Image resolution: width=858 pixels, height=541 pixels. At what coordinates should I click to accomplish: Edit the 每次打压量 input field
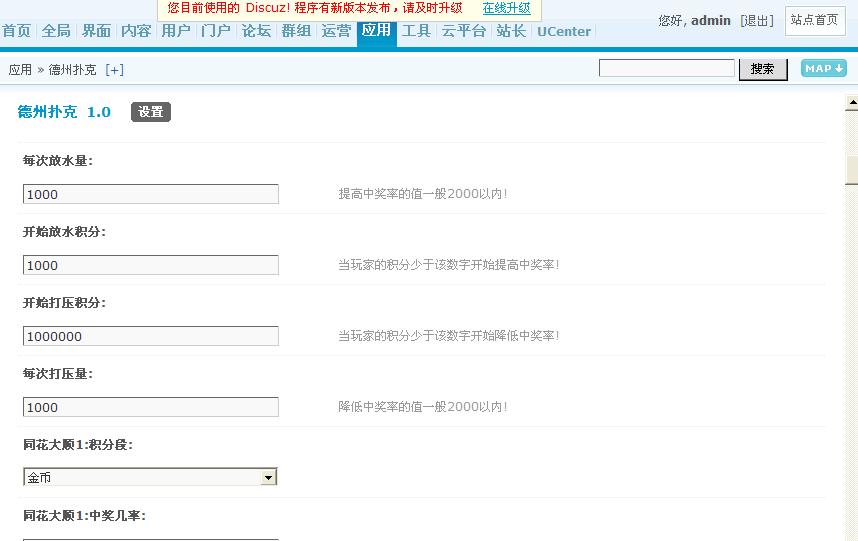(150, 408)
